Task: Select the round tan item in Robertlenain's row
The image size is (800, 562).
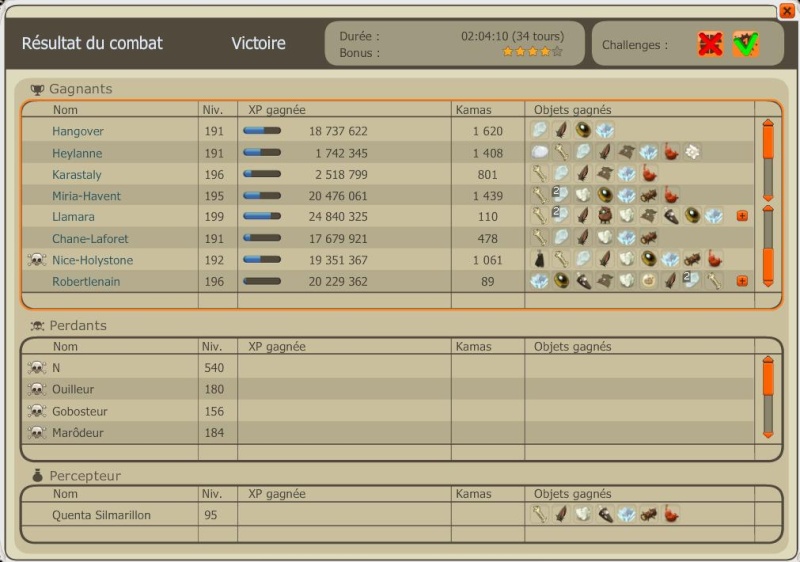Action: pos(648,280)
